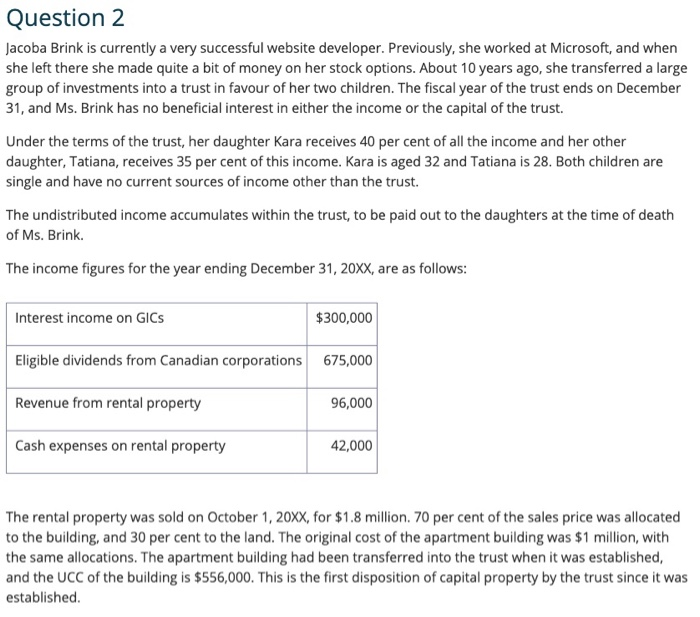Click the "Eligible dividends from Canadian corporations" cell

click(158, 360)
